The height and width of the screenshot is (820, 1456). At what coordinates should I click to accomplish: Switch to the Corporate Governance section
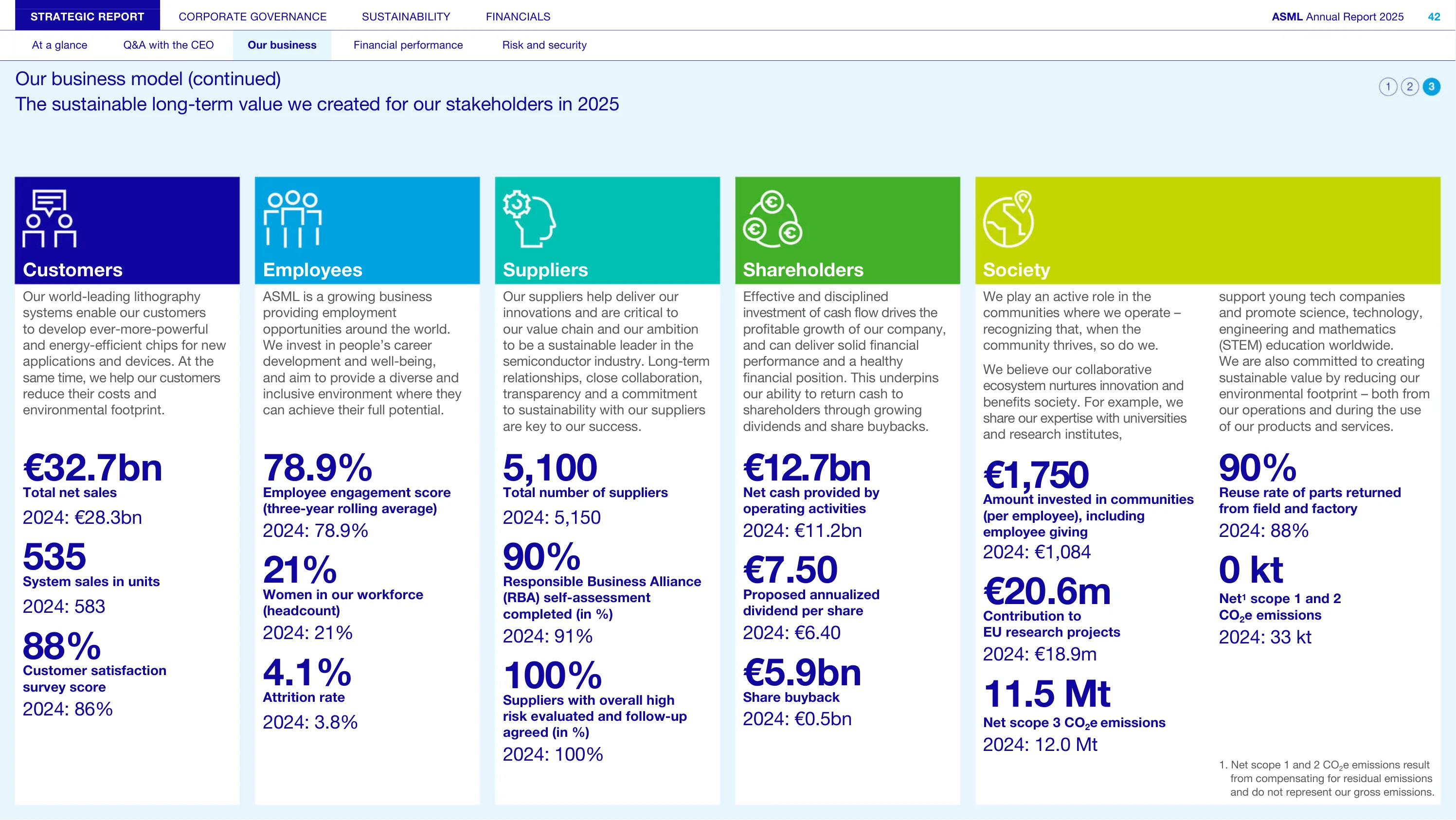point(252,17)
